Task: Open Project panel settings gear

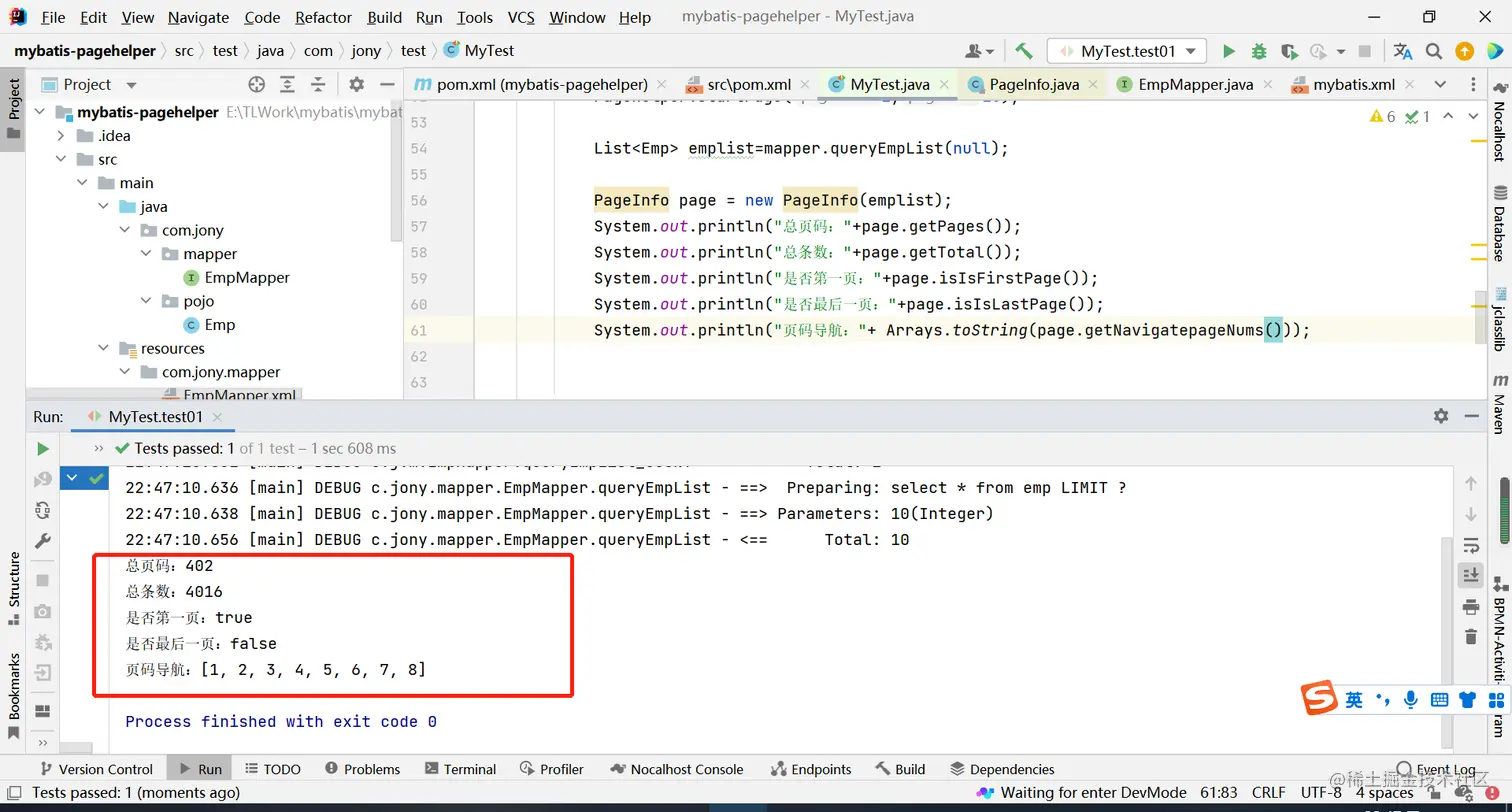Action: 357,85
